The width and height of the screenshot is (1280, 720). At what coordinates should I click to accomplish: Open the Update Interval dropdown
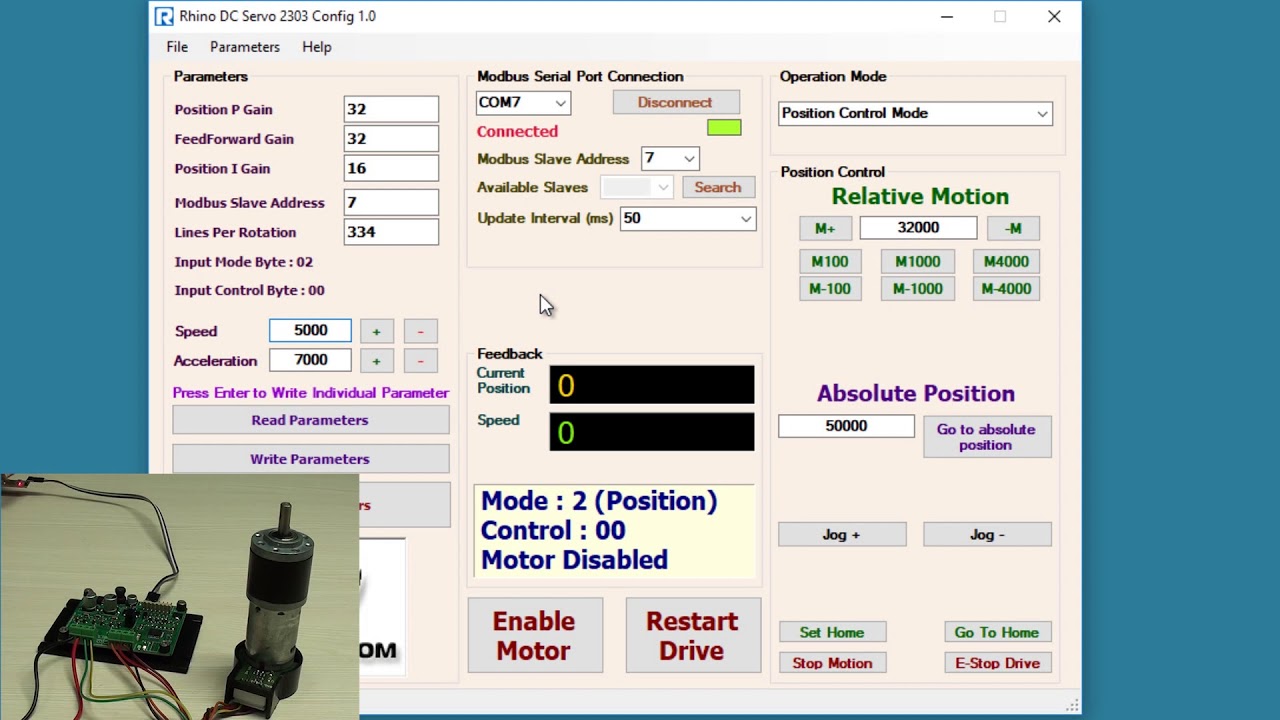(x=688, y=218)
